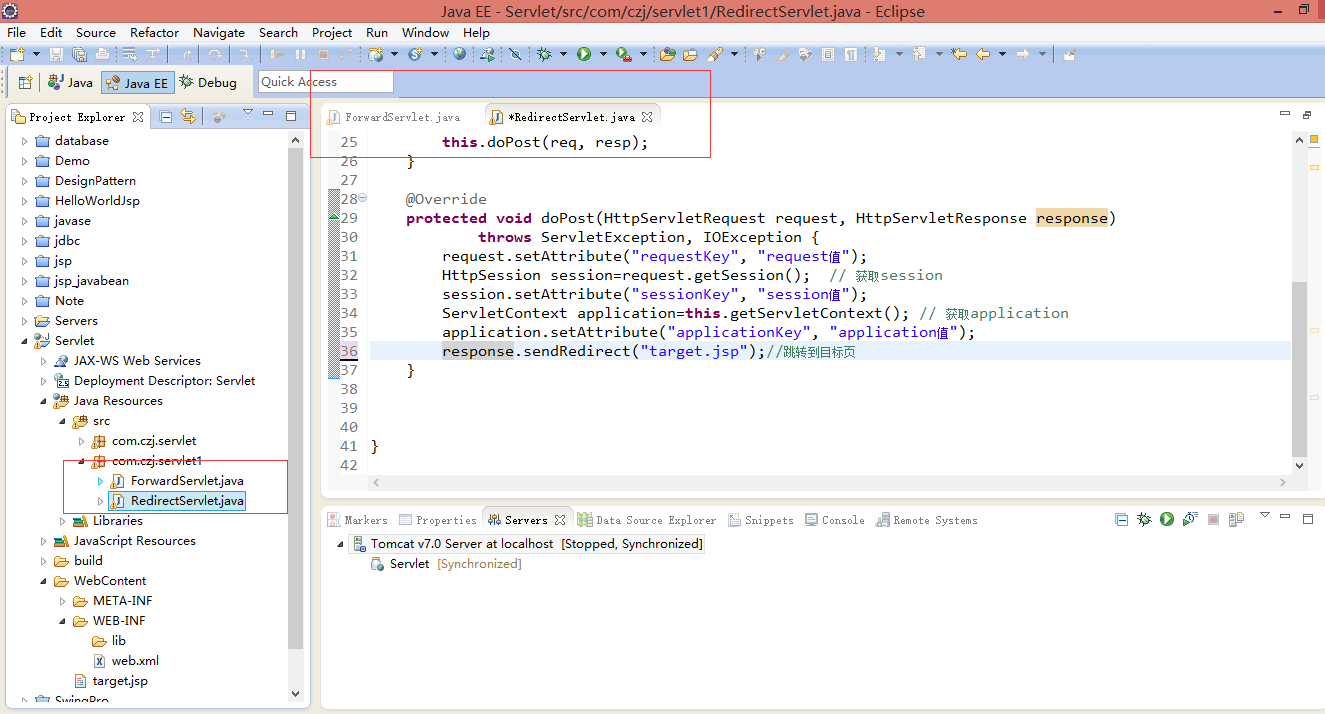The image size is (1325, 714).
Task: Open the File menu
Action: click(x=16, y=32)
